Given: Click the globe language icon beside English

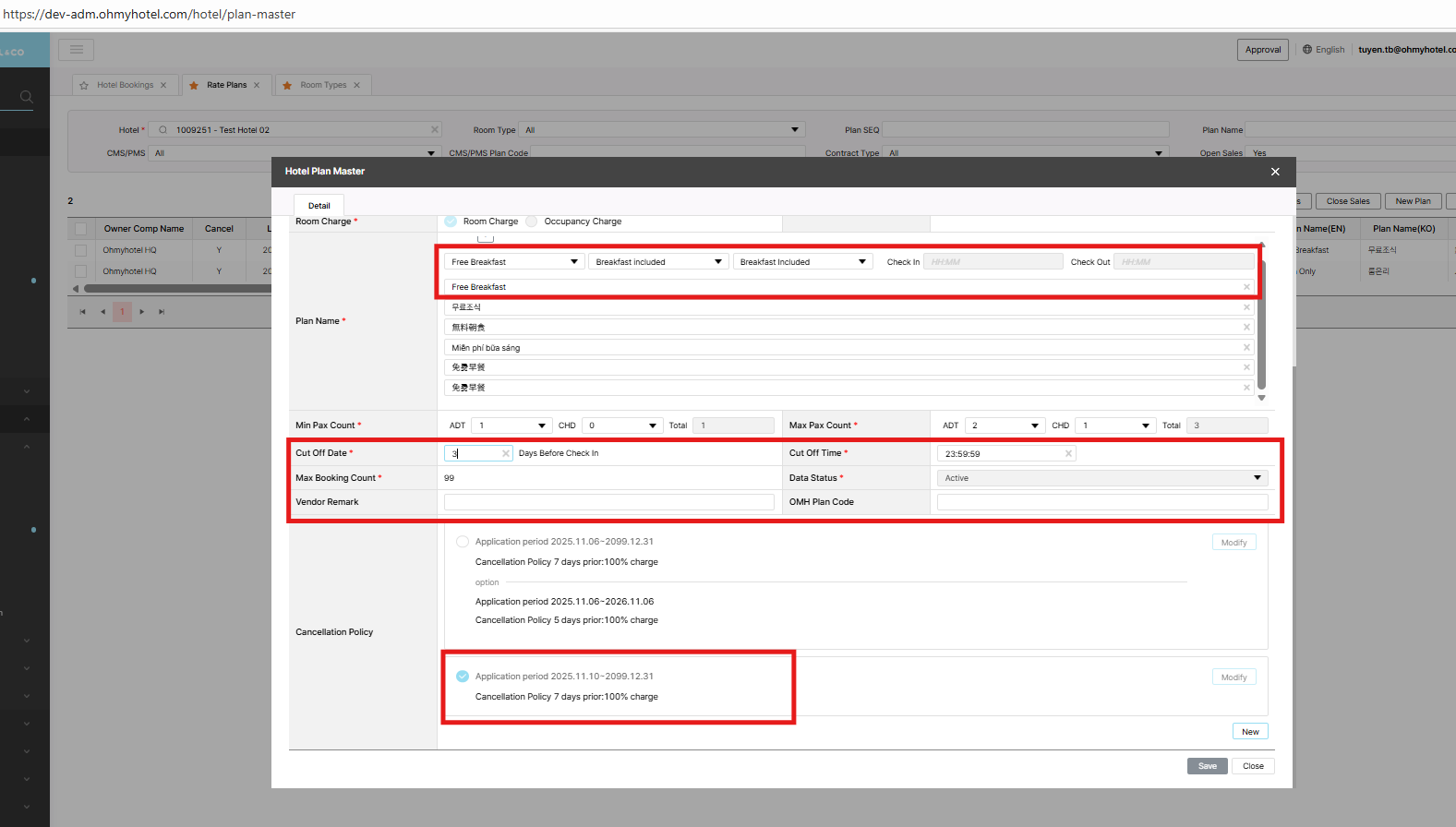Looking at the screenshot, I should pyautogui.click(x=1306, y=50).
